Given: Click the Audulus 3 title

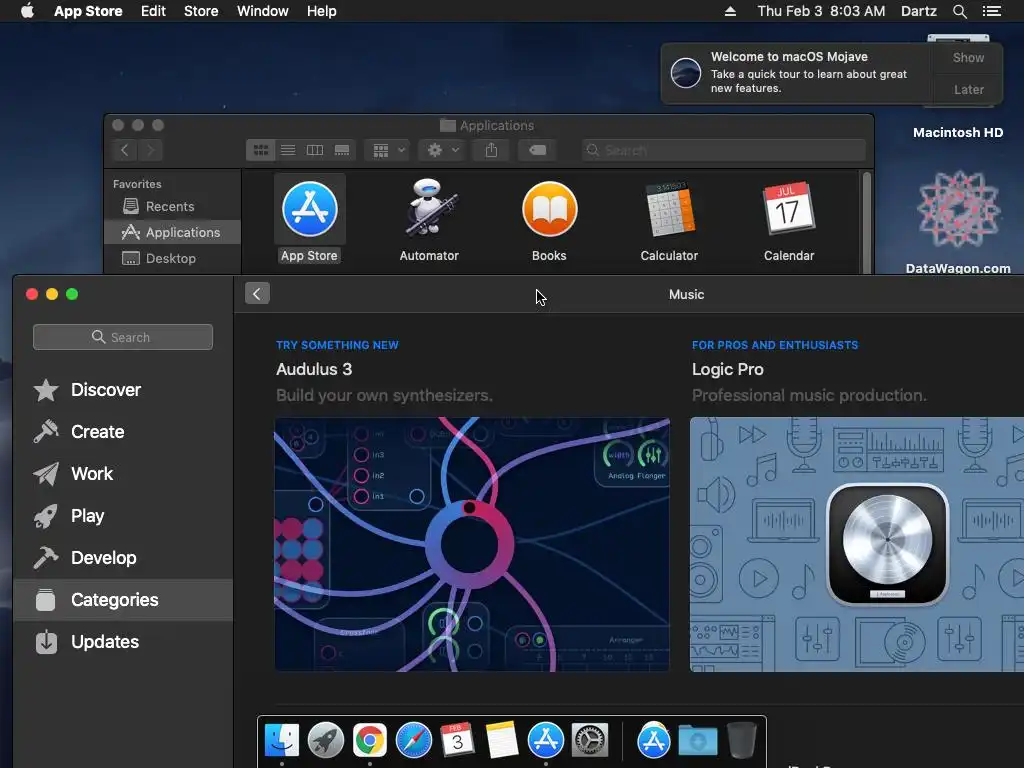Looking at the screenshot, I should point(314,369).
